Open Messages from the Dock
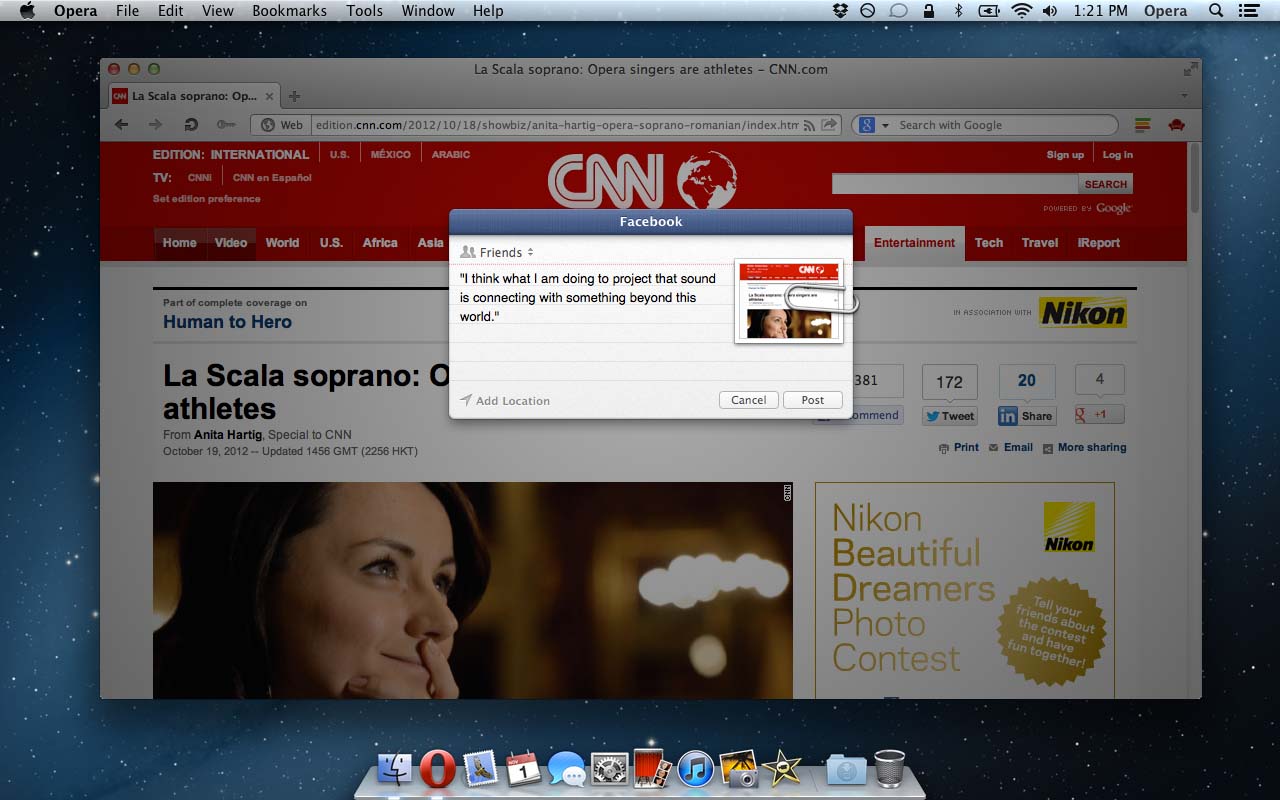The width and height of the screenshot is (1280, 800). tap(567, 769)
